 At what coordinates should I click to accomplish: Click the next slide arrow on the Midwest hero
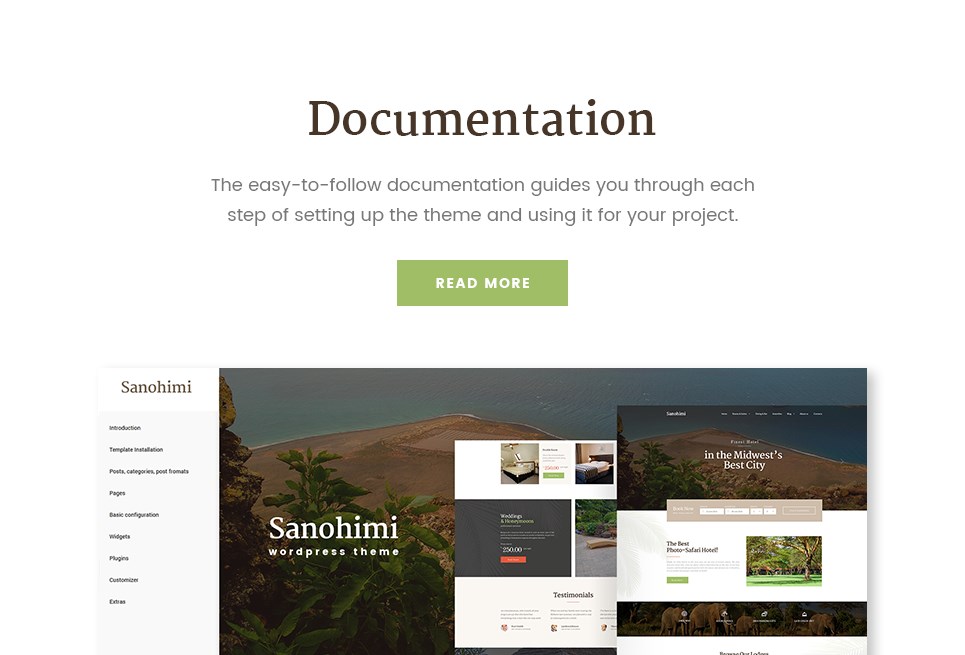[x=843, y=460]
